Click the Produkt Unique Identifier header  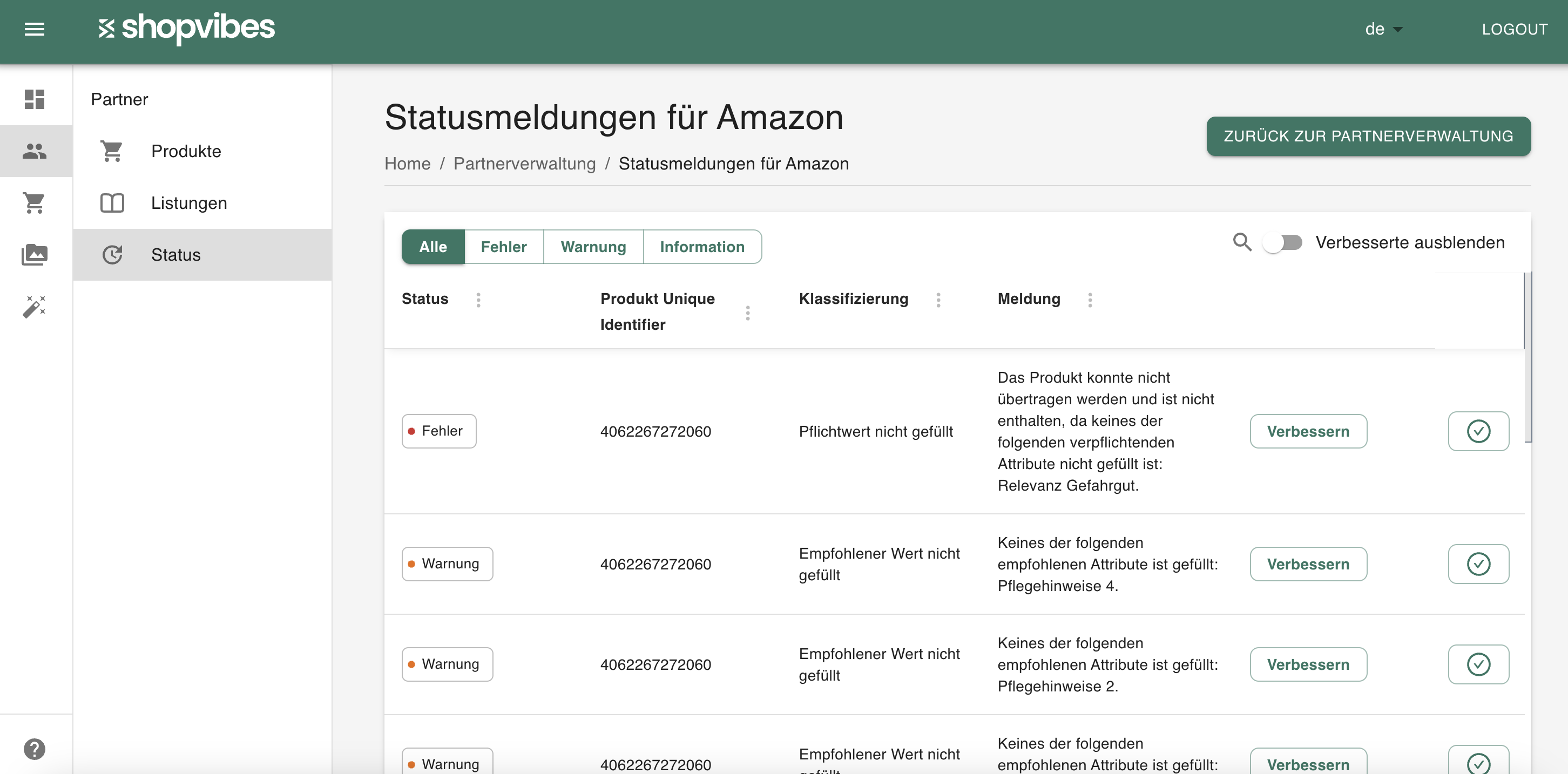(658, 311)
